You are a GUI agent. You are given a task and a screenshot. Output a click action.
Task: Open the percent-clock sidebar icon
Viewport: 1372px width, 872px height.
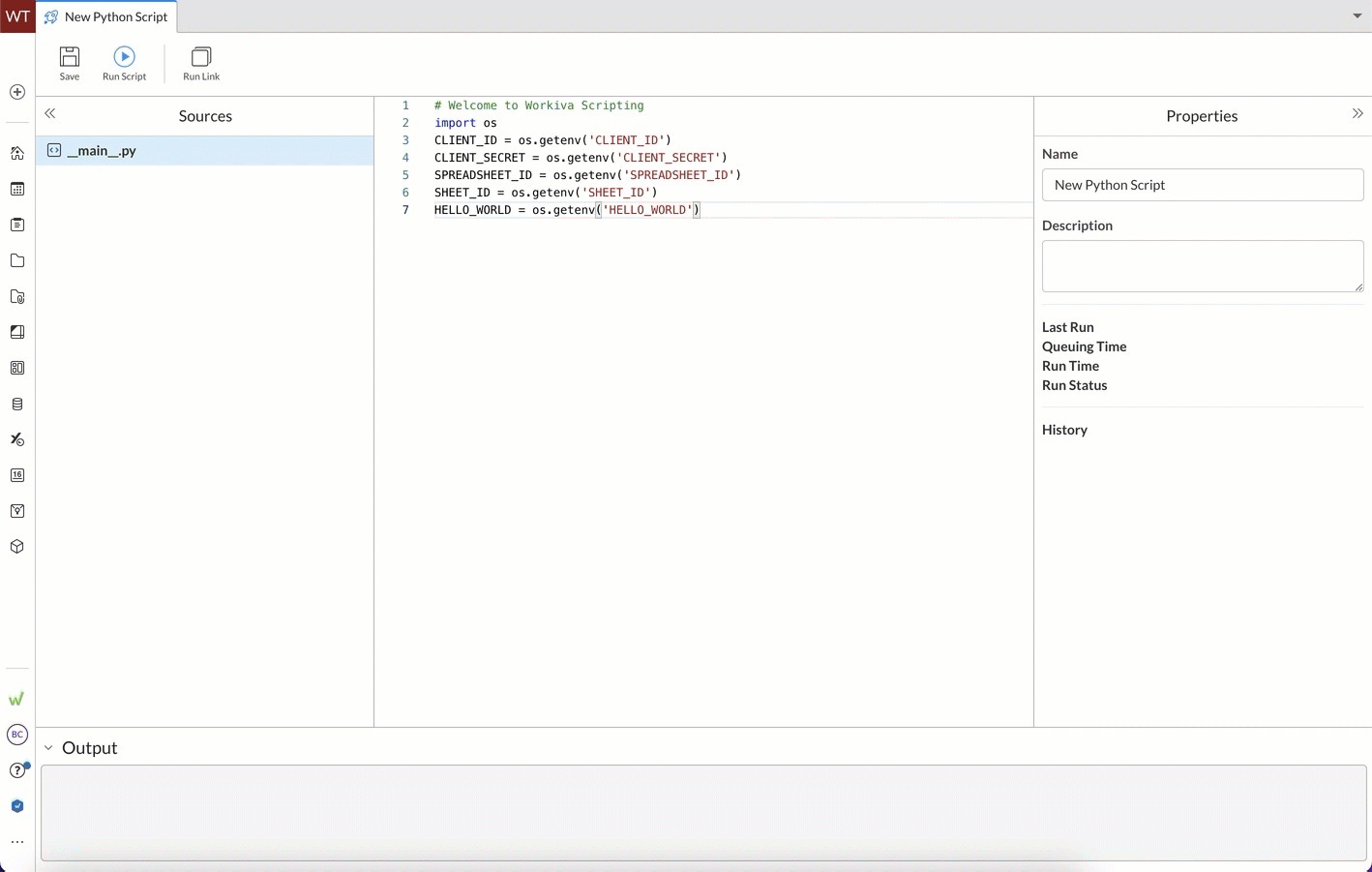(x=17, y=439)
